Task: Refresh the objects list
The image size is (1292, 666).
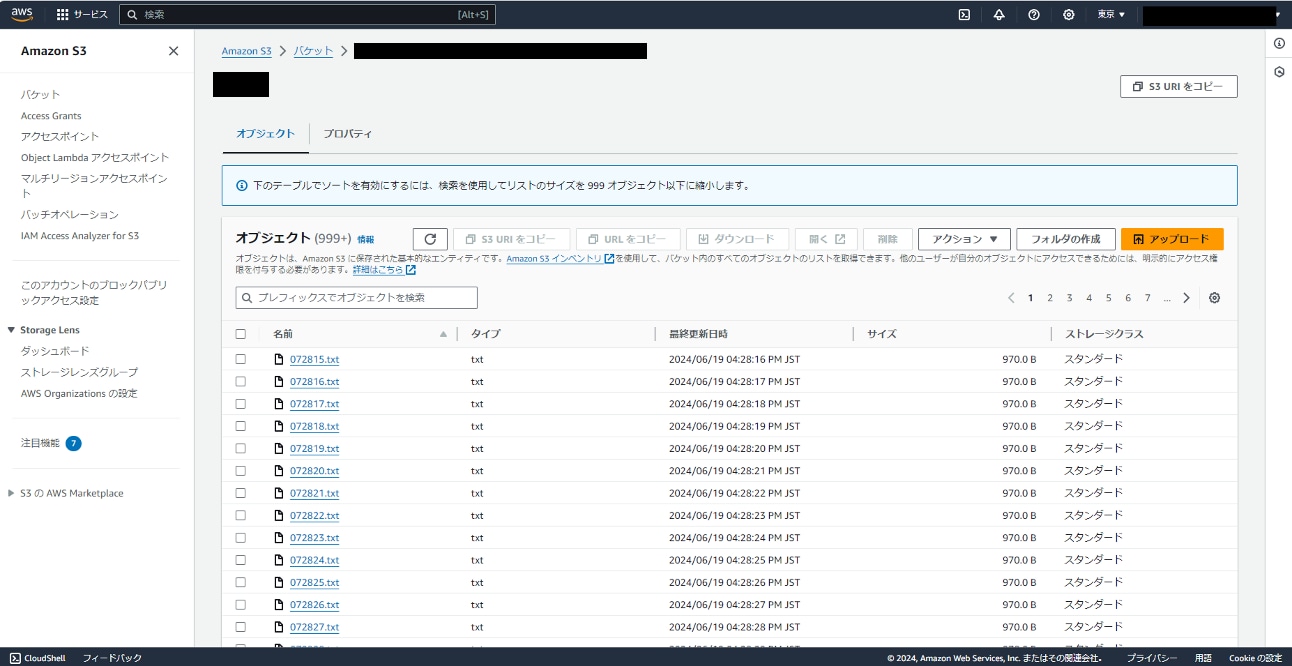Action: (430, 239)
